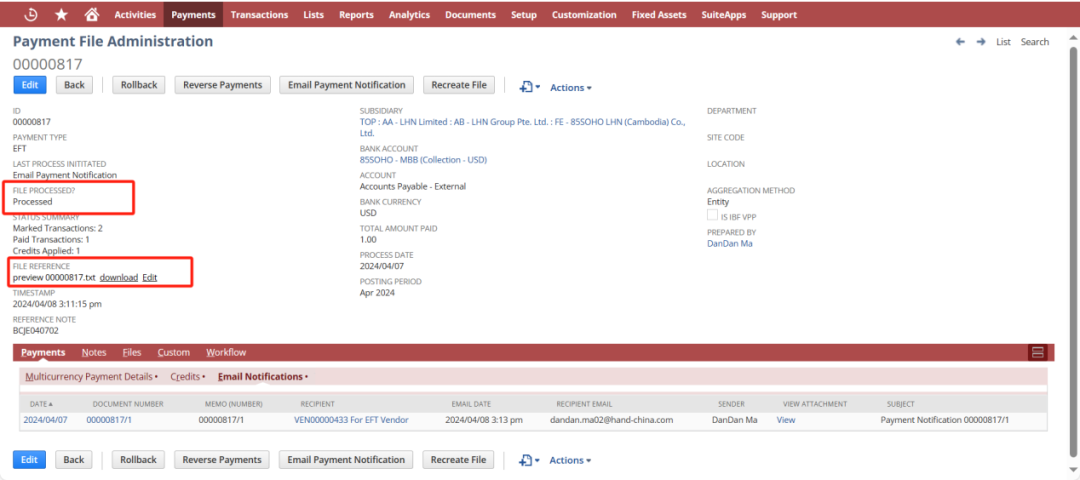The image size is (1080, 480).
Task: Download the preview 00000817.txt file
Action: click(x=118, y=278)
